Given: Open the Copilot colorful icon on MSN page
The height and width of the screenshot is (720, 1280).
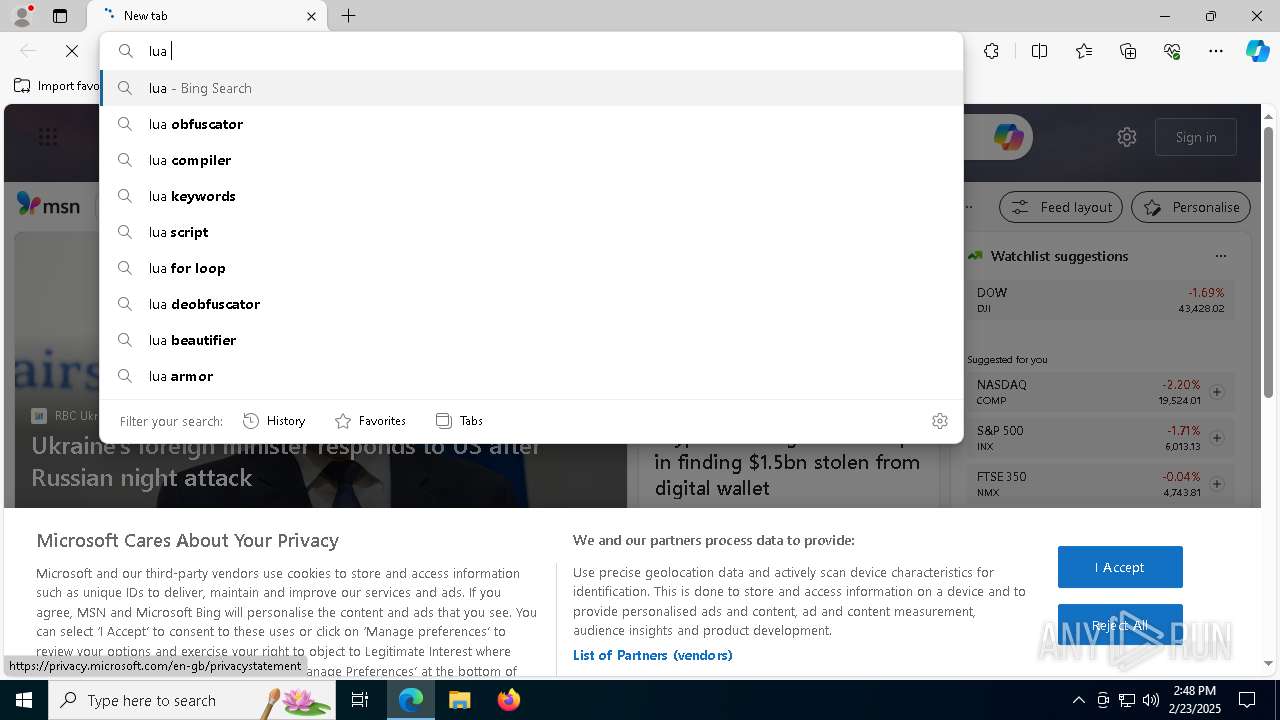Looking at the screenshot, I should point(1008,137).
